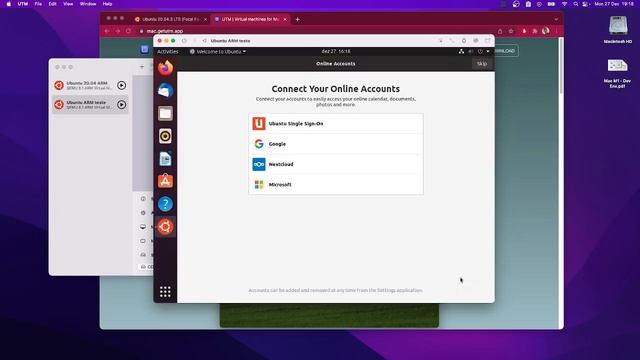
Task: Open the Apple menu
Action: click(x=9, y=4)
